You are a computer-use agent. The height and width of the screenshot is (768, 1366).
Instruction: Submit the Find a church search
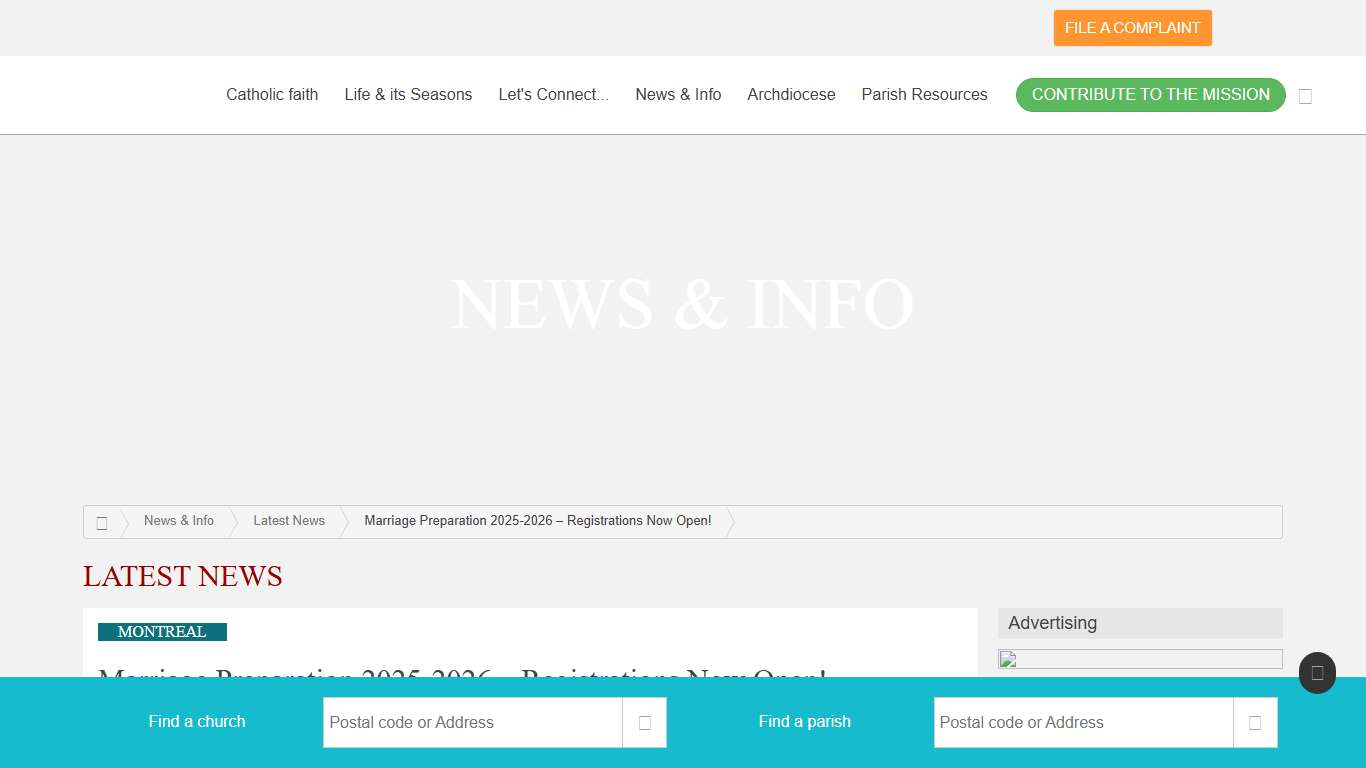pyautogui.click(x=644, y=722)
